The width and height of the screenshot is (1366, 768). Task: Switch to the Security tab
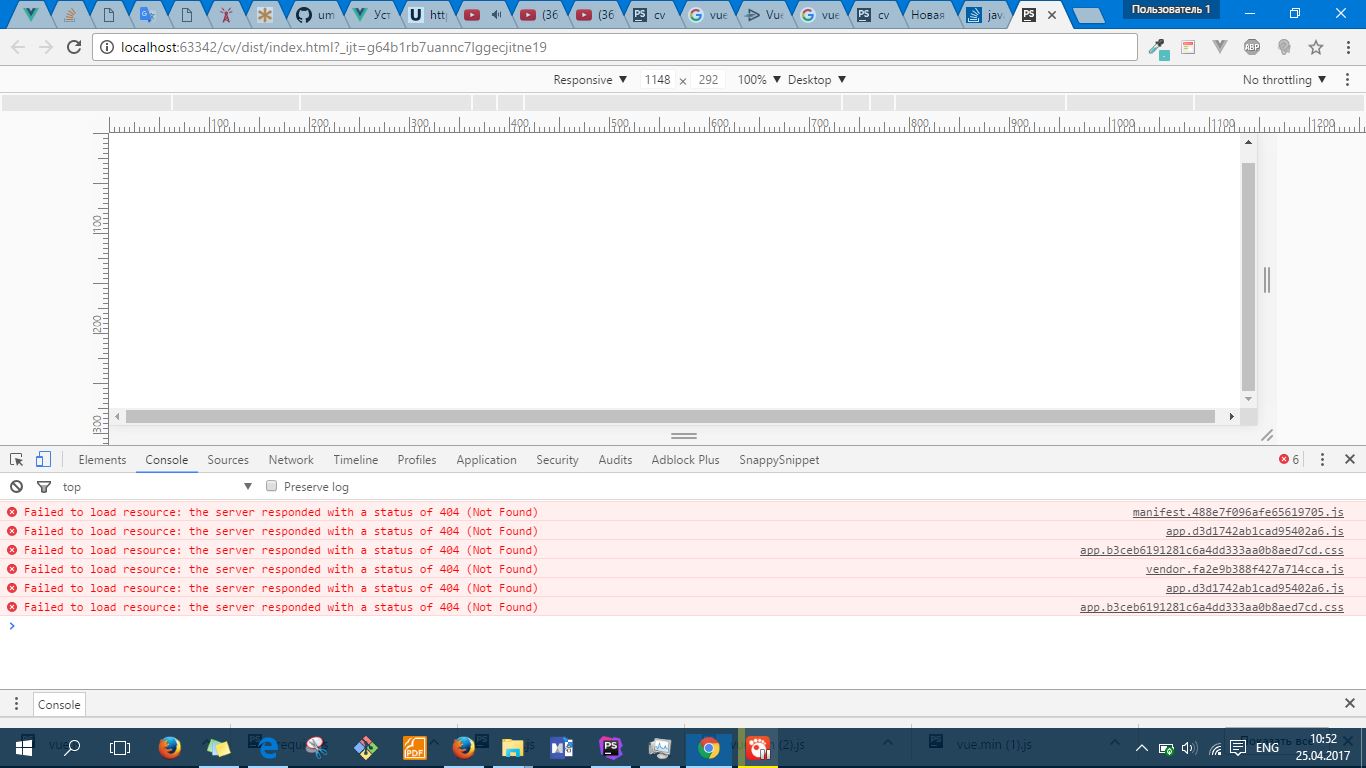pos(557,460)
